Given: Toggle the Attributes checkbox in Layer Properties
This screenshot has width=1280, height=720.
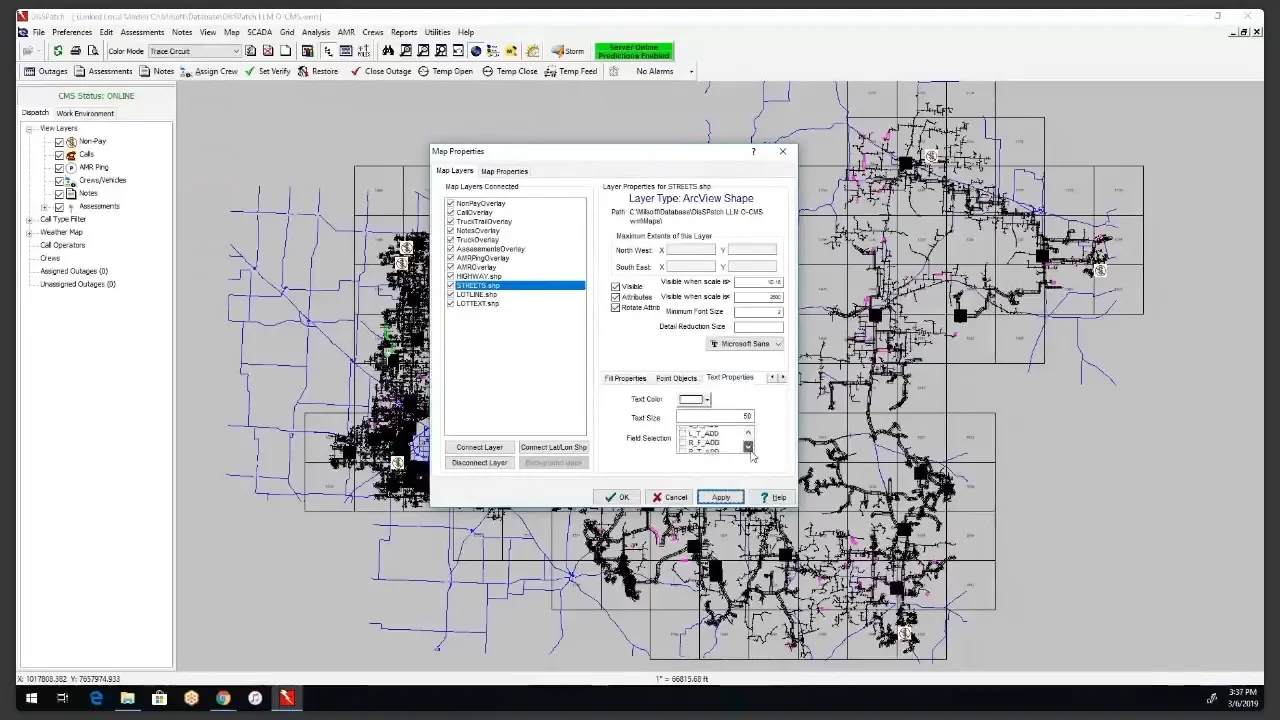Looking at the screenshot, I should [x=616, y=297].
